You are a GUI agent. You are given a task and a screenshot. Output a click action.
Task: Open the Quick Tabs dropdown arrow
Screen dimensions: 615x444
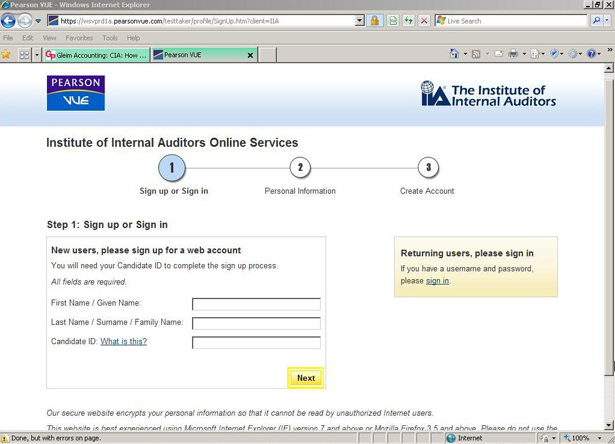(37, 55)
